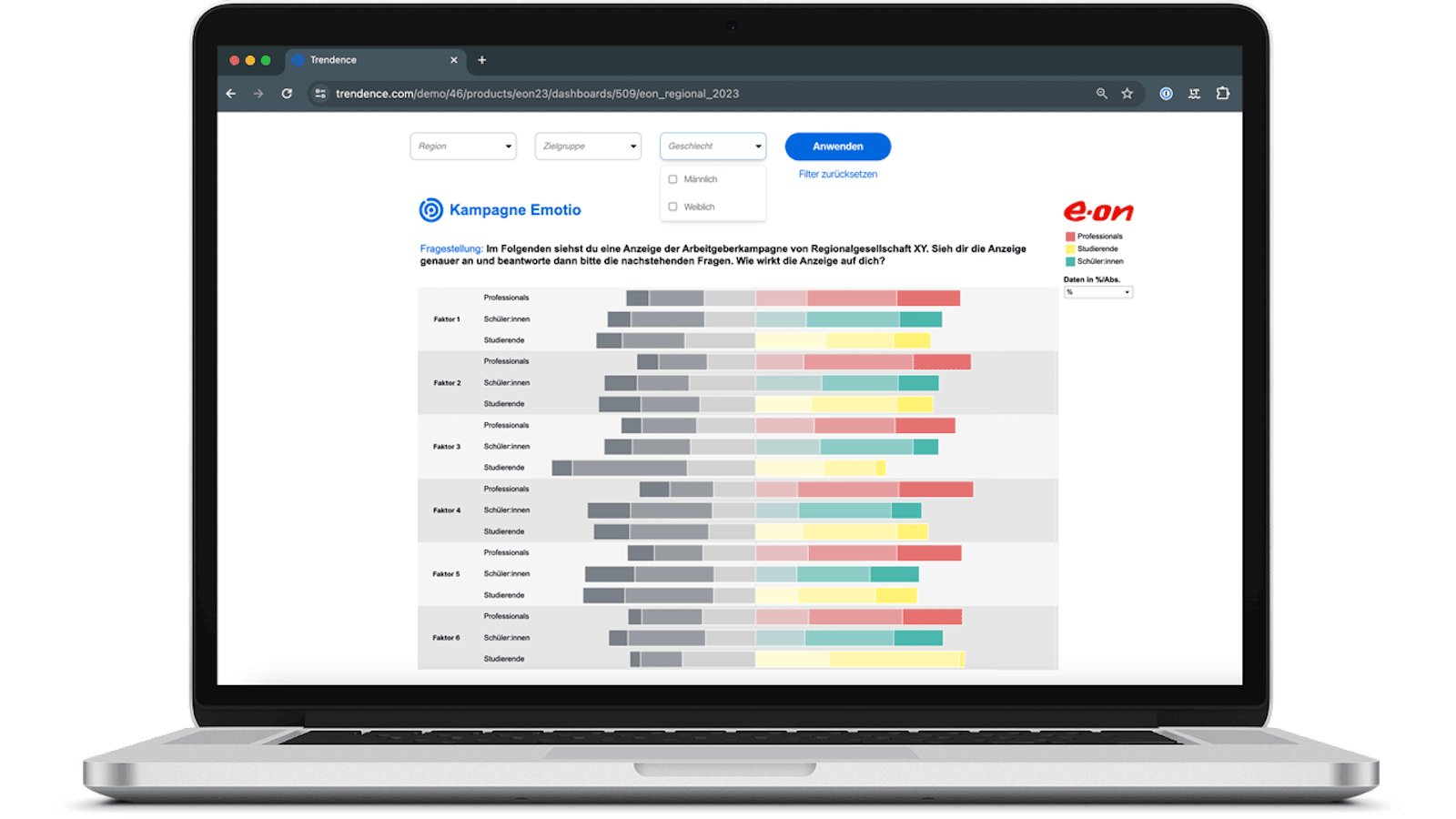The image size is (1456, 819).
Task: Click the red Professionals legend swatch
Action: click(1070, 237)
